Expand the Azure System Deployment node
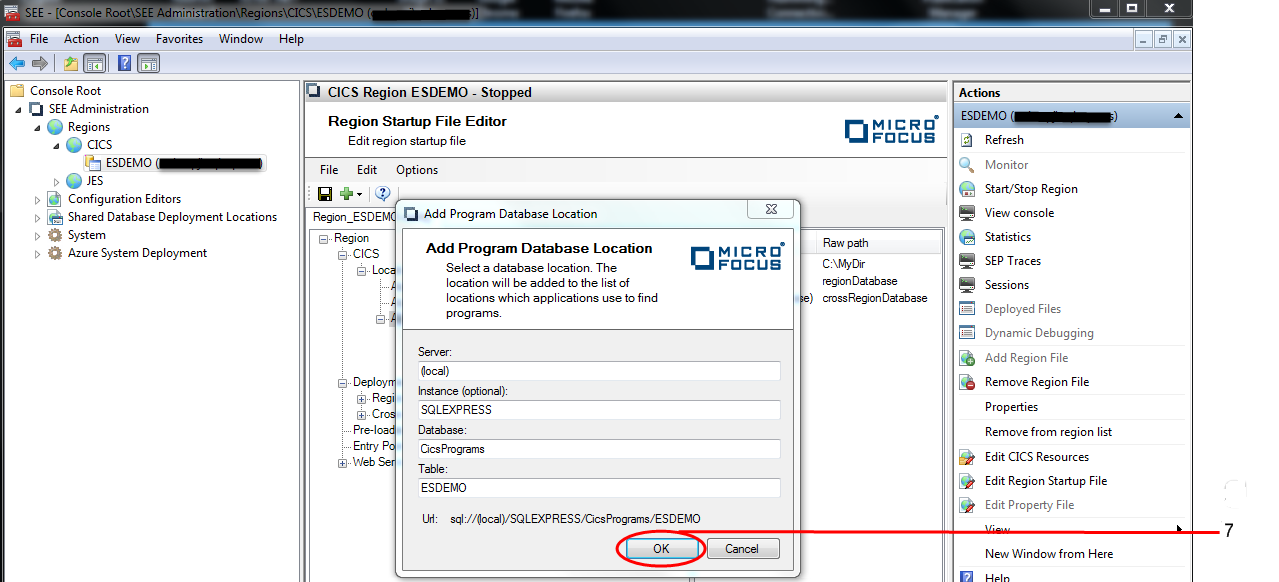Image resolution: width=1279 pixels, height=582 pixels. [x=38, y=253]
